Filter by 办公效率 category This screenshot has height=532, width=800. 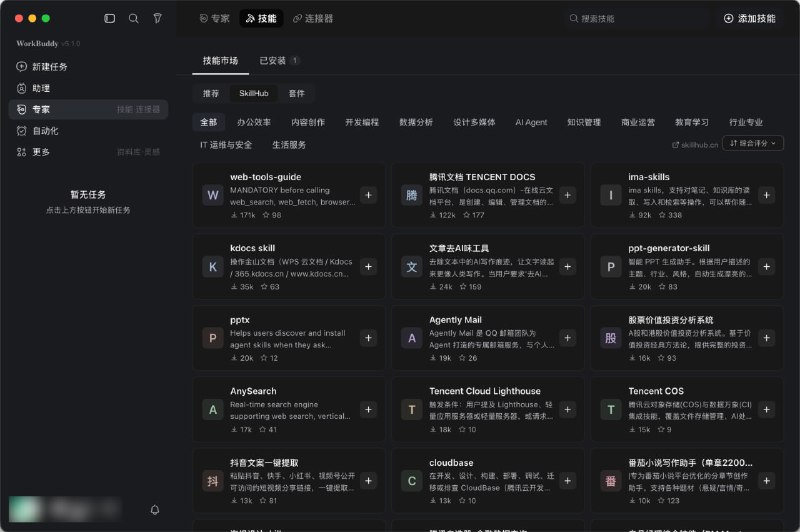(x=254, y=122)
